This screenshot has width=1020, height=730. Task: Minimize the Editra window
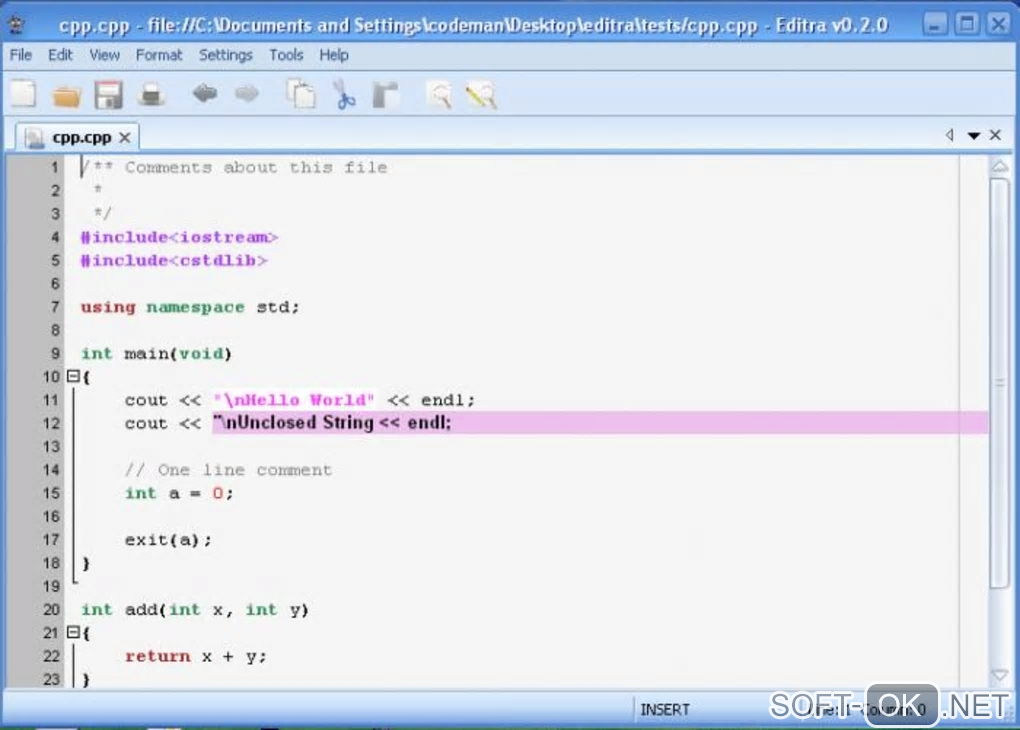coord(935,25)
